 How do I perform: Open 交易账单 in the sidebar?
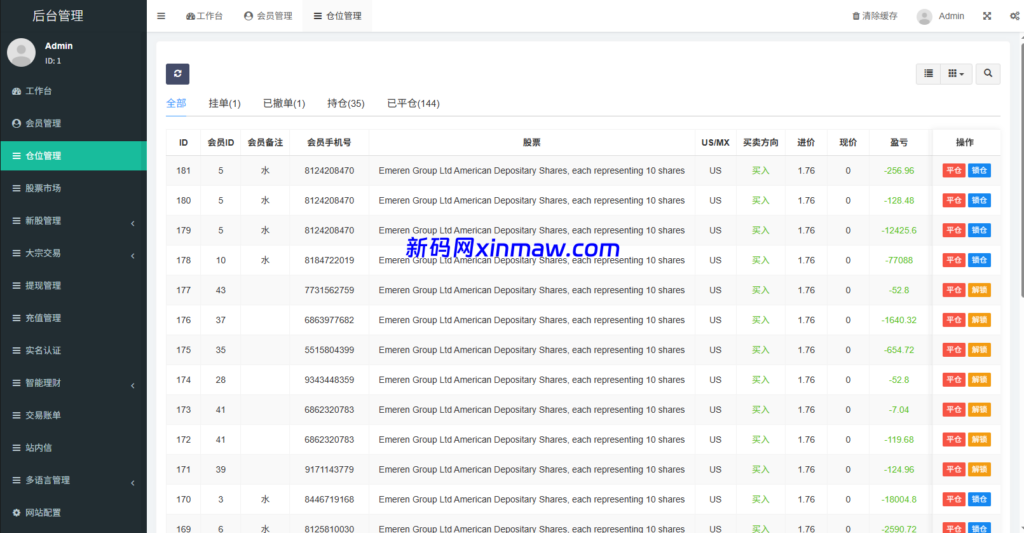click(73, 415)
